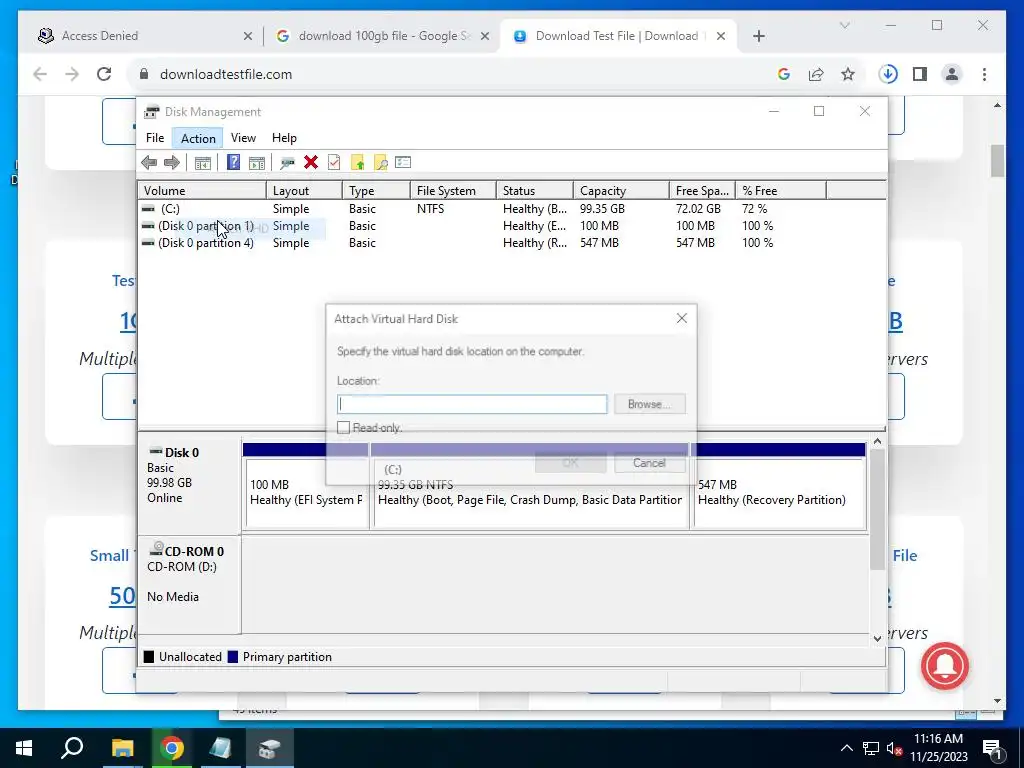Click the settings list toolbar icon
Image resolution: width=1024 pixels, height=768 pixels.
click(x=403, y=163)
